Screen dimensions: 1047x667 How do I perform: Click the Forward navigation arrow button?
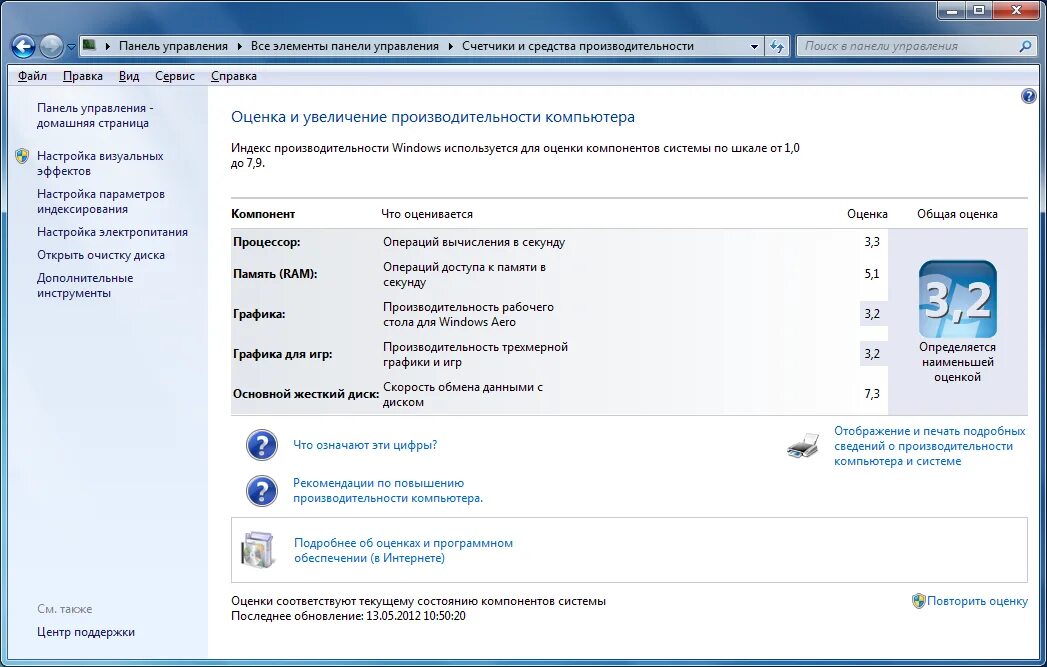51,47
